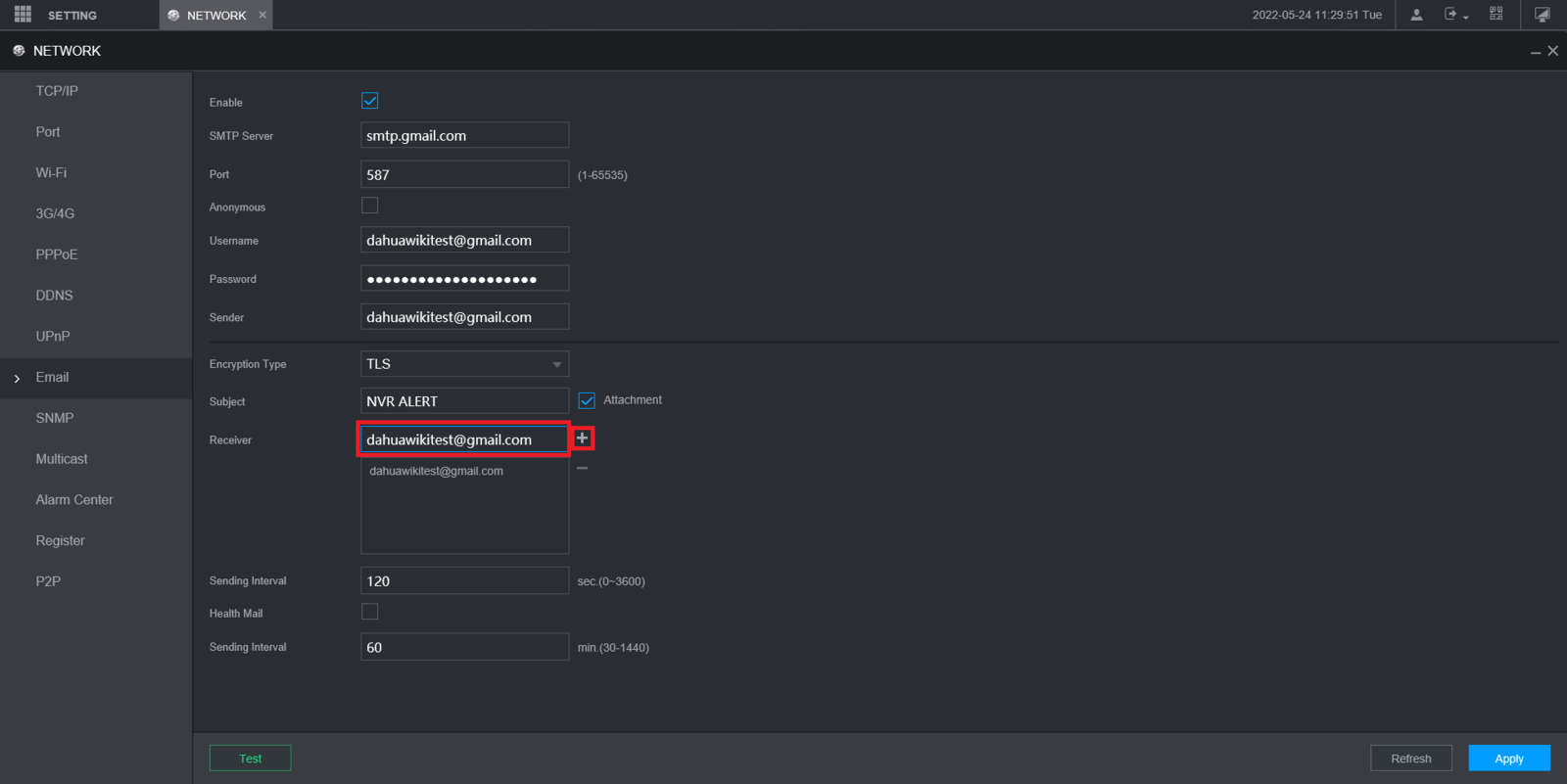Click the live view monitor icon

coord(1543,15)
